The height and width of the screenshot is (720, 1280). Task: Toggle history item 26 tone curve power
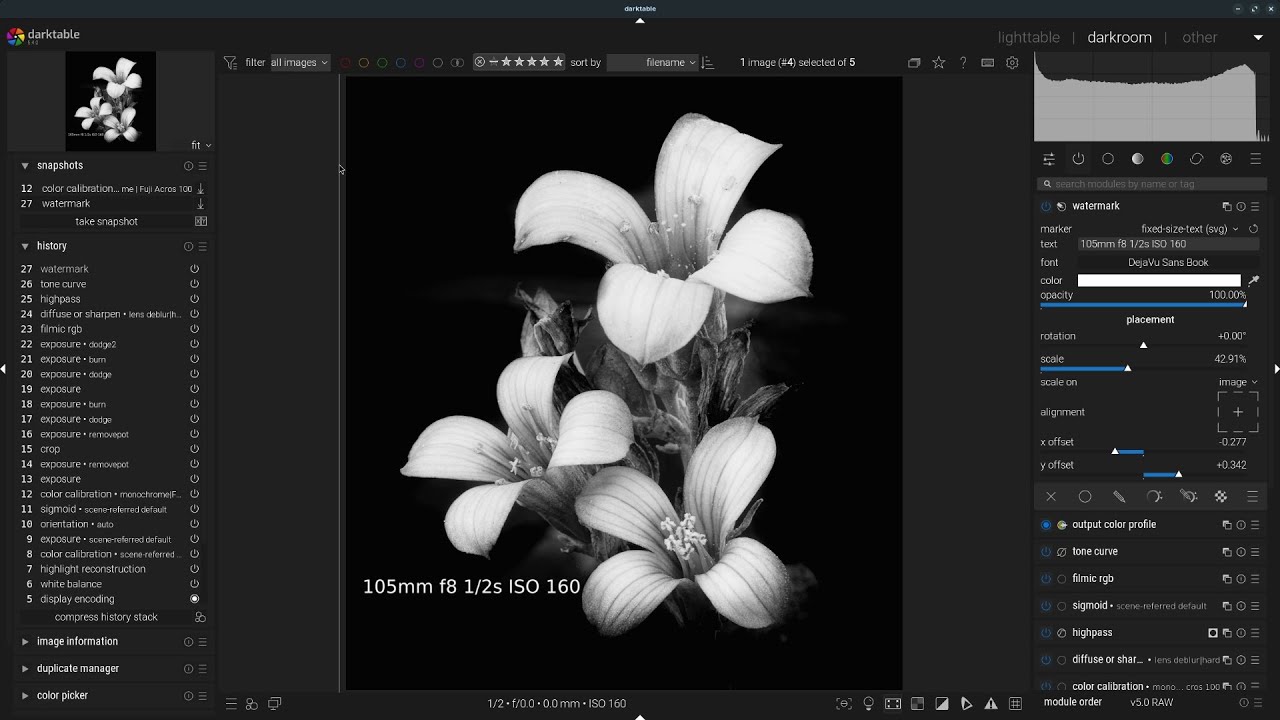point(195,284)
